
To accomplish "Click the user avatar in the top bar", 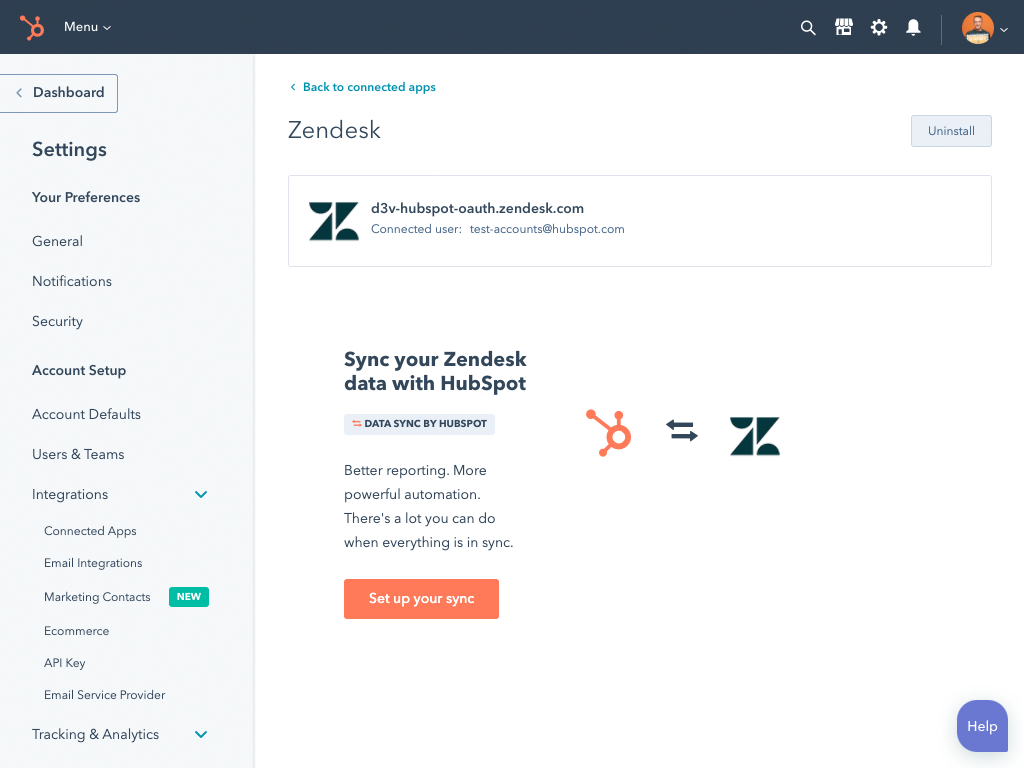I will pyautogui.click(x=977, y=27).
